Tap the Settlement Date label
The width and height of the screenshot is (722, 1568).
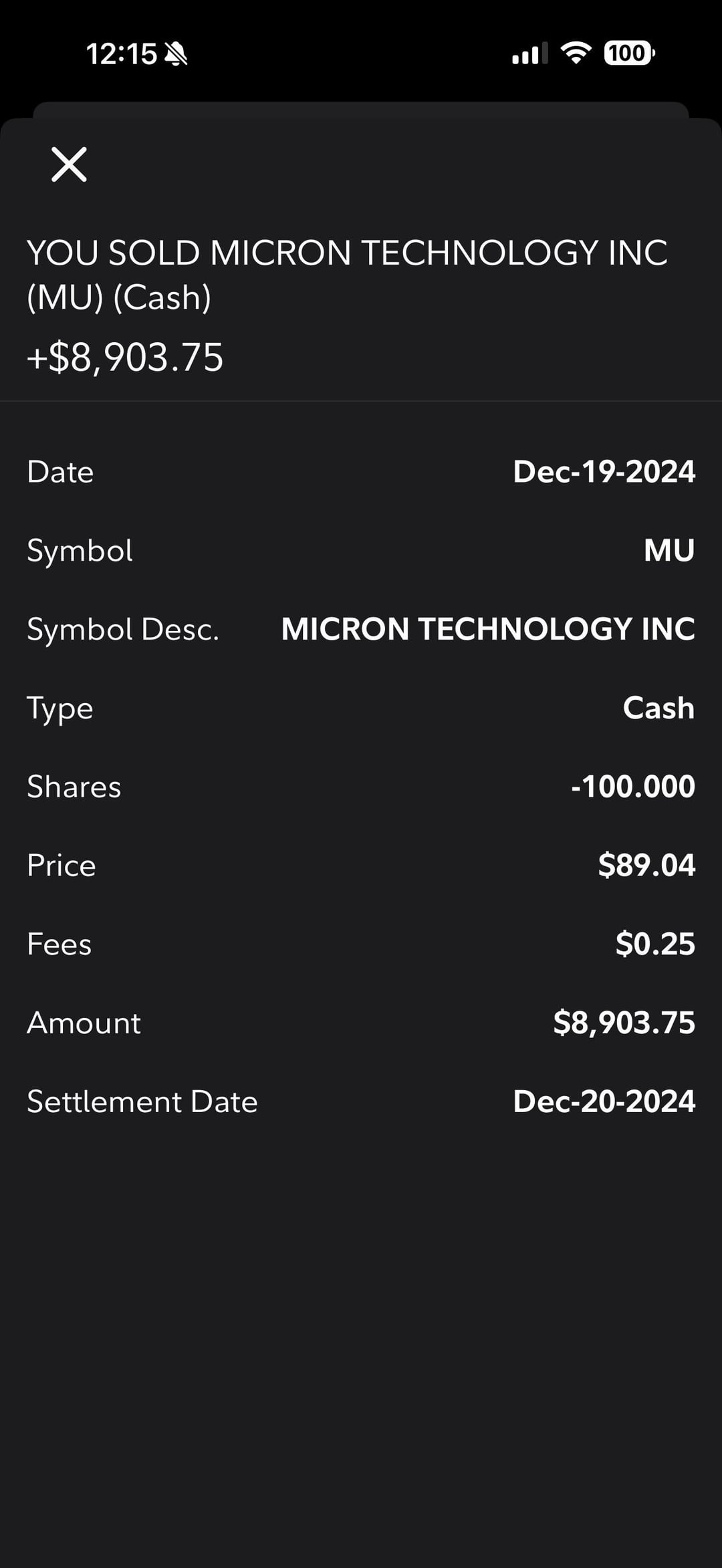[142, 1101]
